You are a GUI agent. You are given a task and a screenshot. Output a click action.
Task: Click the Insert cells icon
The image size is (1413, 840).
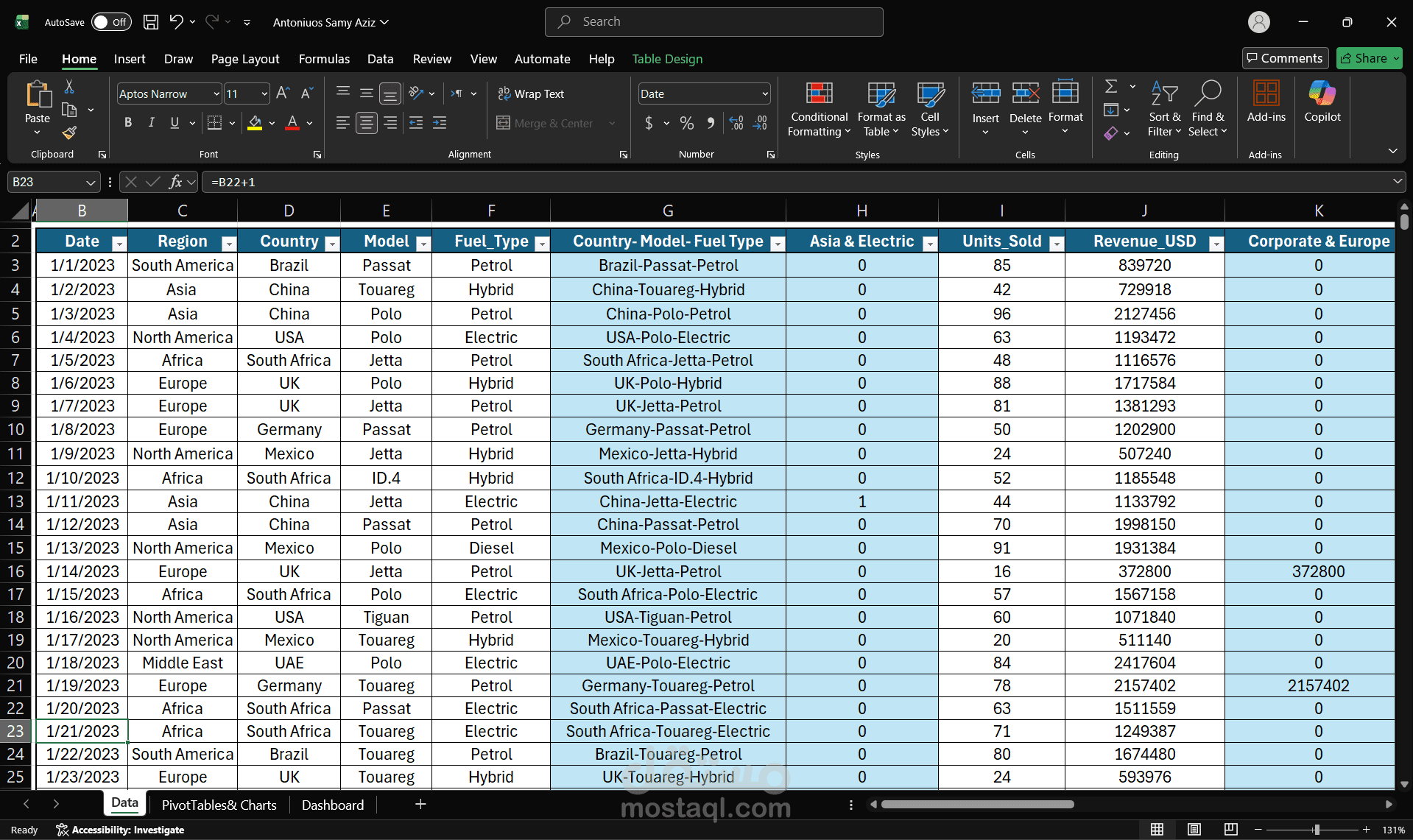[985, 93]
